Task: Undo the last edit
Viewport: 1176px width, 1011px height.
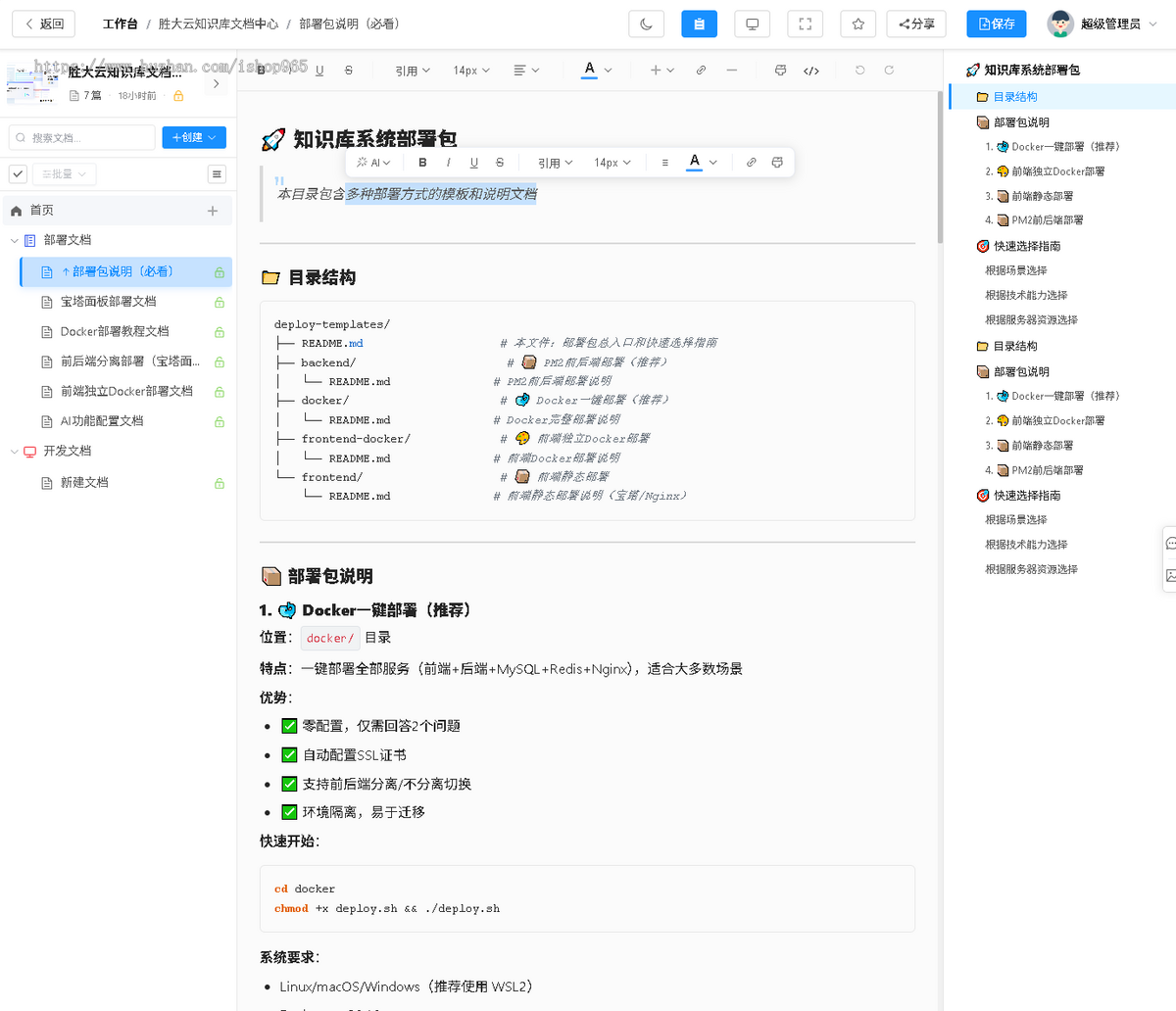Action: pyautogui.click(x=859, y=71)
